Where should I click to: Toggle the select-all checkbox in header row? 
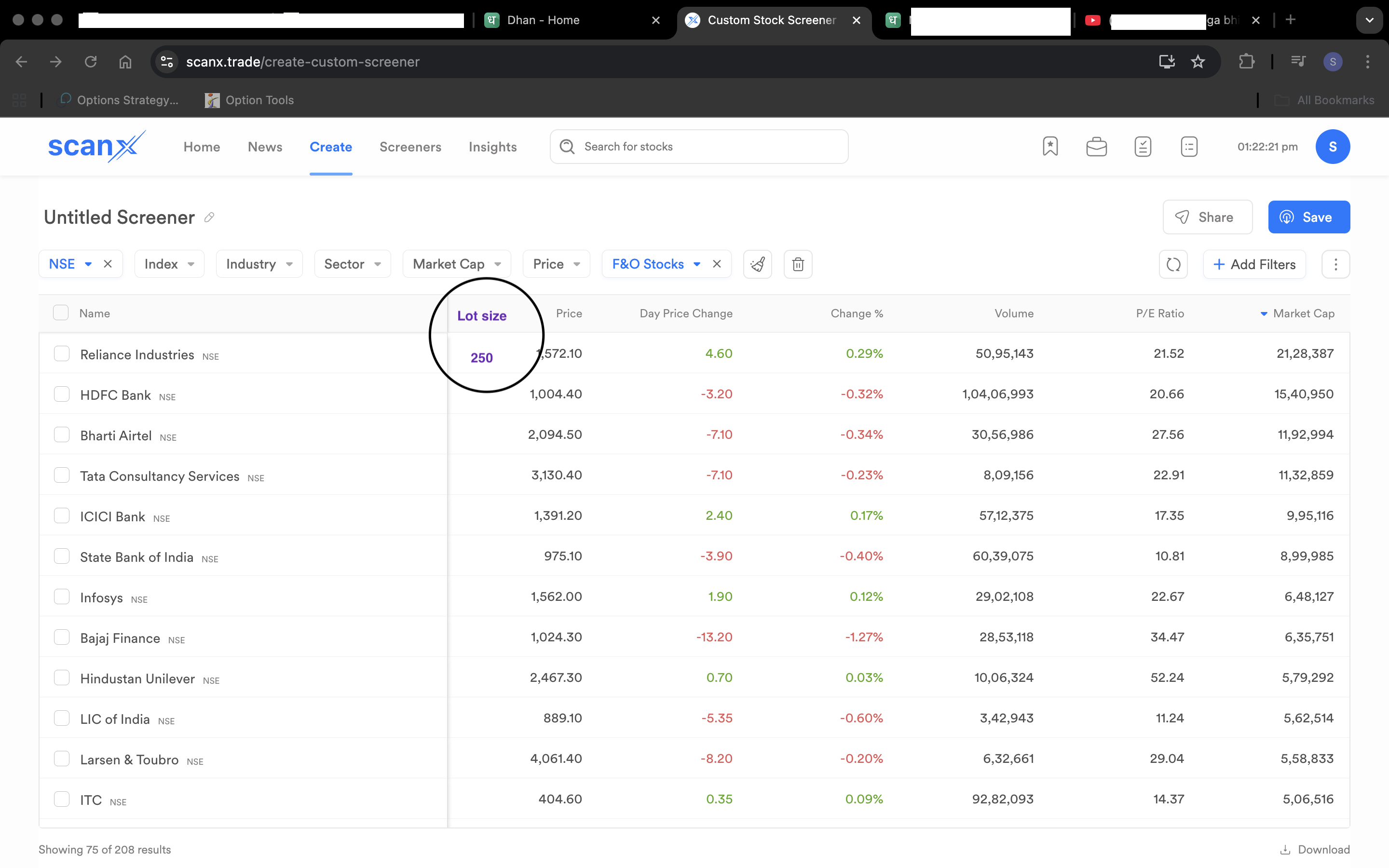(61, 313)
